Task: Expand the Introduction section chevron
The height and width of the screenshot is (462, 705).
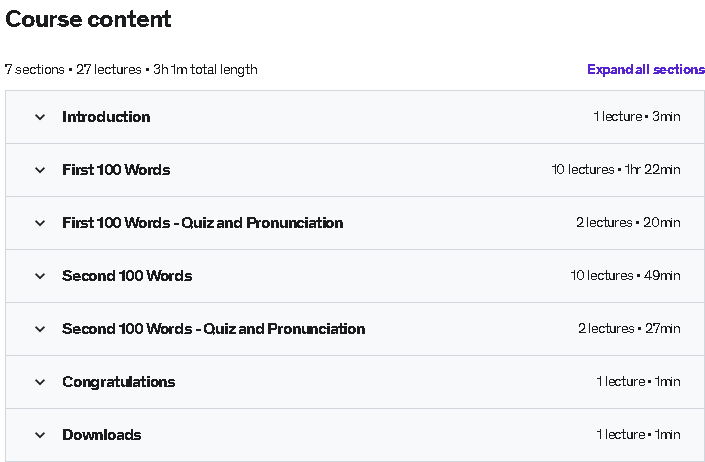Action: click(x=40, y=117)
